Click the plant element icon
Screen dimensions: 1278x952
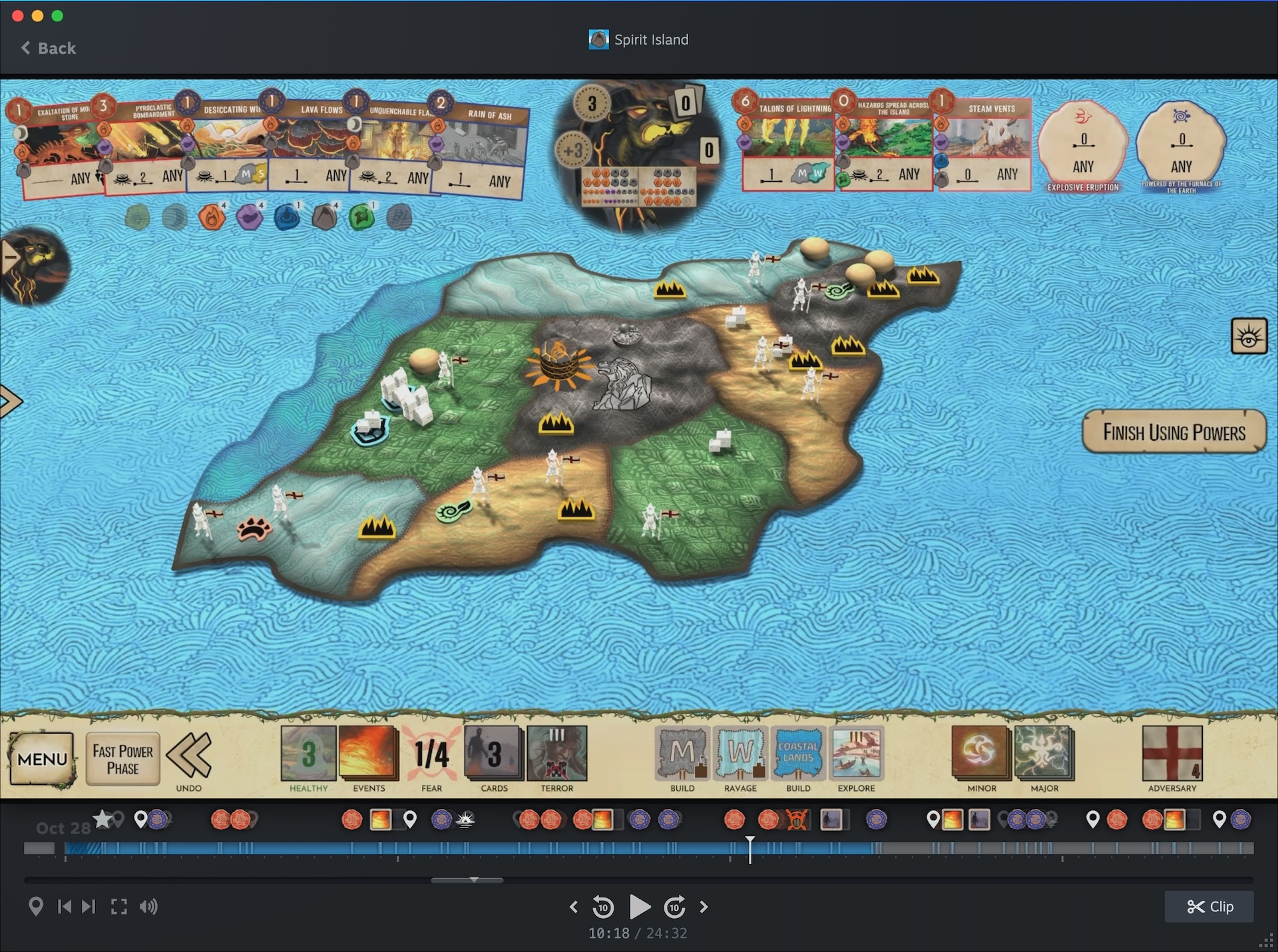tap(361, 218)
